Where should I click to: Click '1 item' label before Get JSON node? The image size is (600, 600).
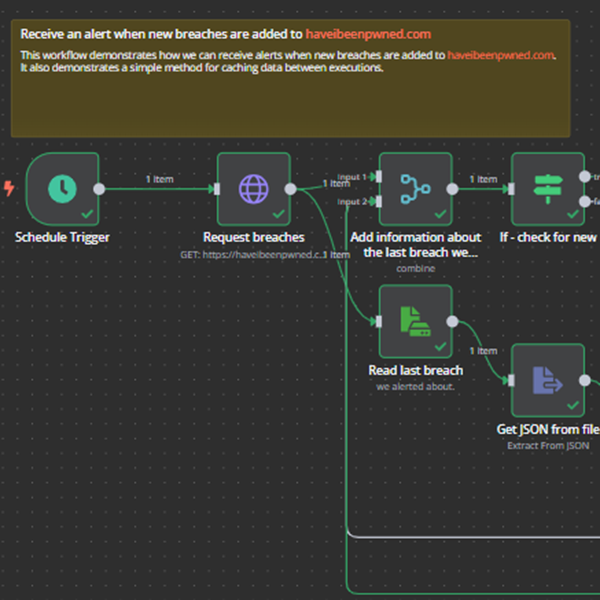(483, 351)
